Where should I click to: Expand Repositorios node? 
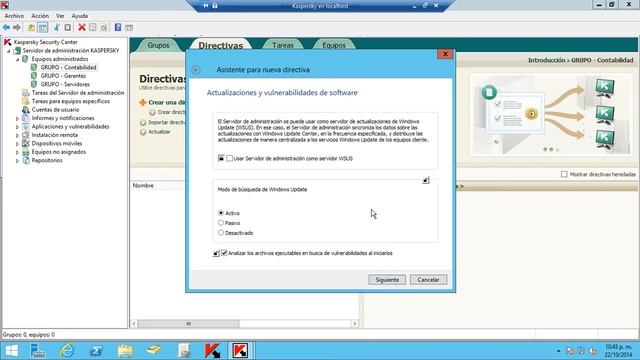click(18, 161)
